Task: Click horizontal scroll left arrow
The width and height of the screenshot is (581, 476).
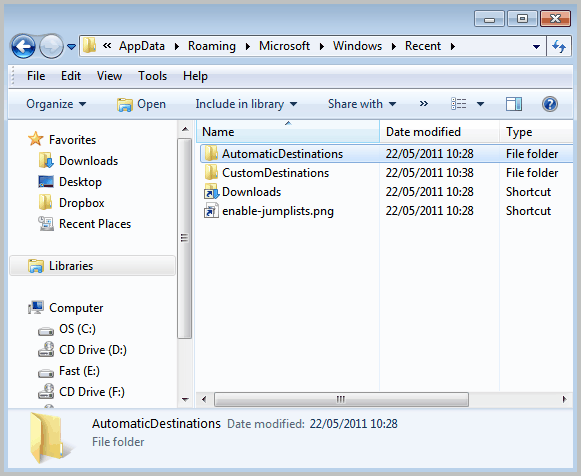Action: point(204,399)
